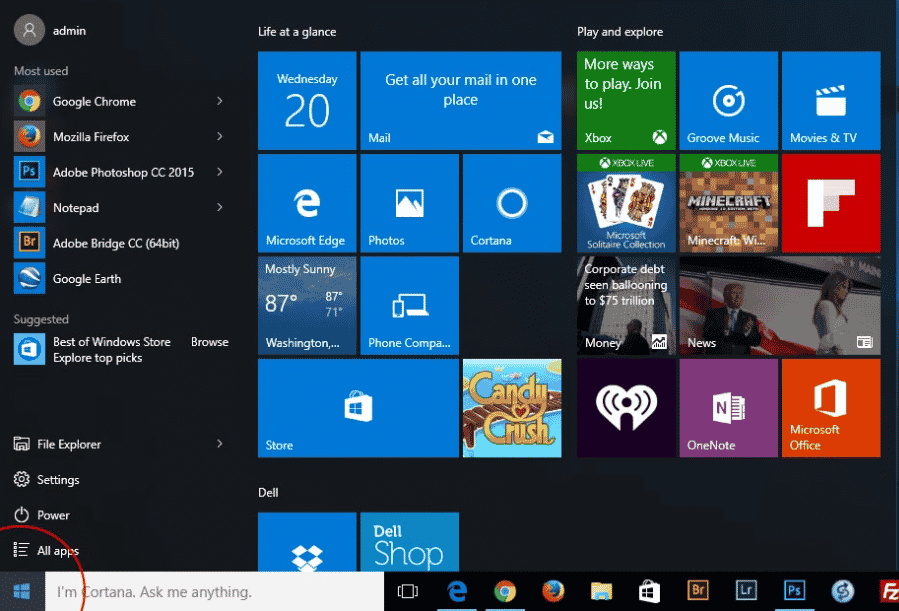Open Edge from the taskbar
The width and height of the screenshot is (899, 611).
point(457,592)
